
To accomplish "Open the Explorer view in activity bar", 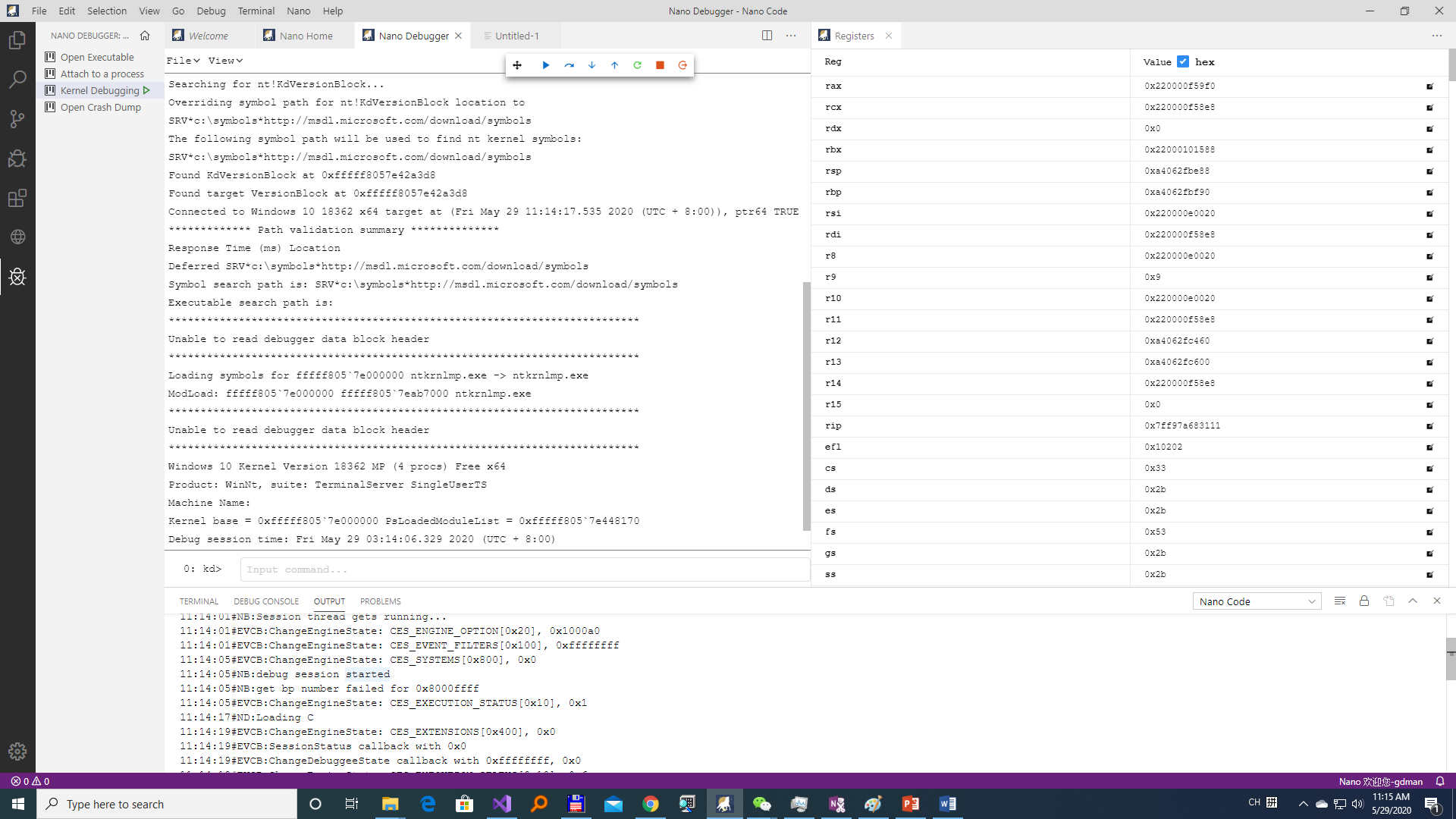I will (17, 39).
